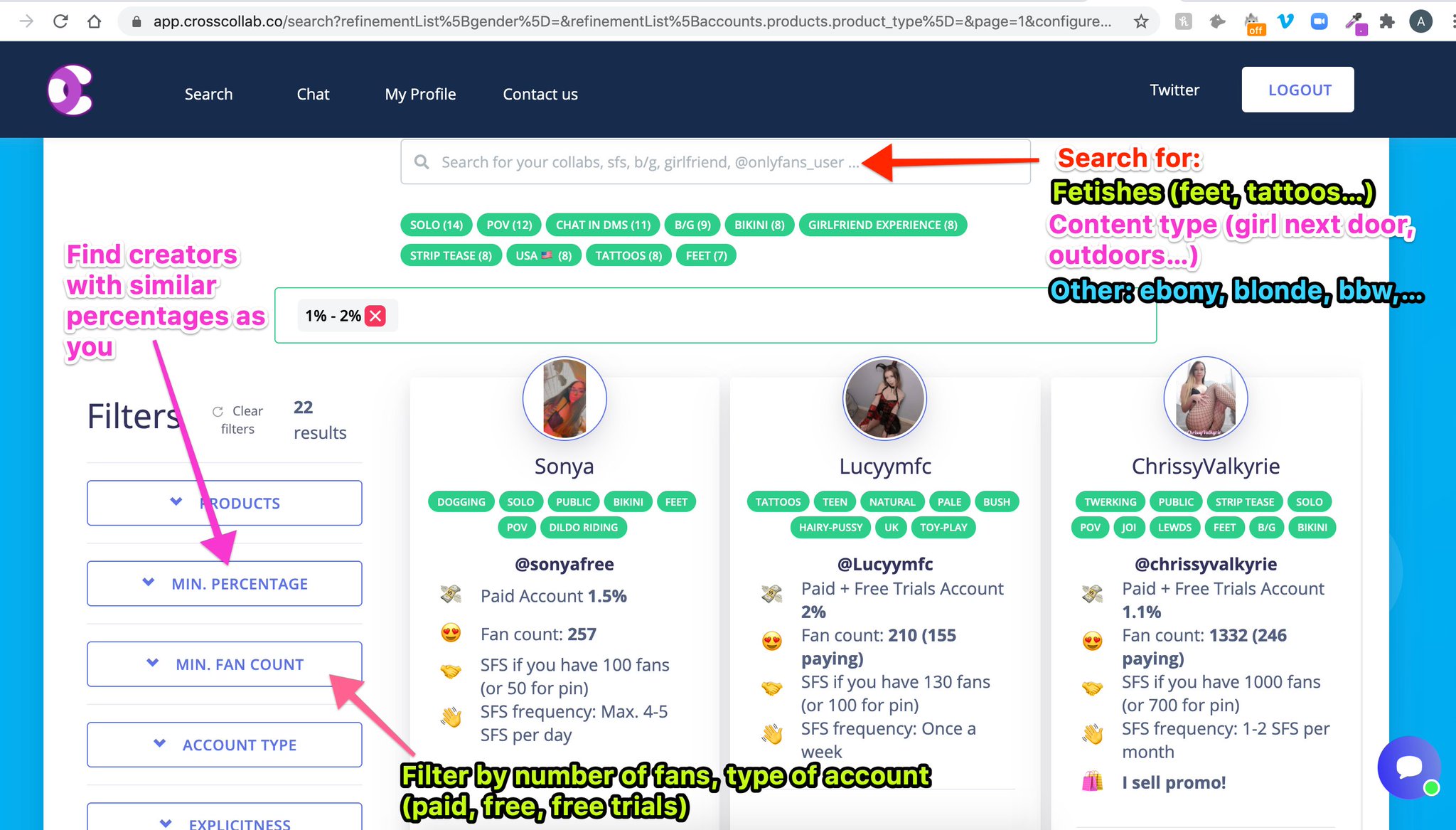Image resolution: width=1456 pixels, height=830 pixels.
Task: Toggle the SOLO (14) tag filter
Action: pyautogui.click(x=436, y=225)
